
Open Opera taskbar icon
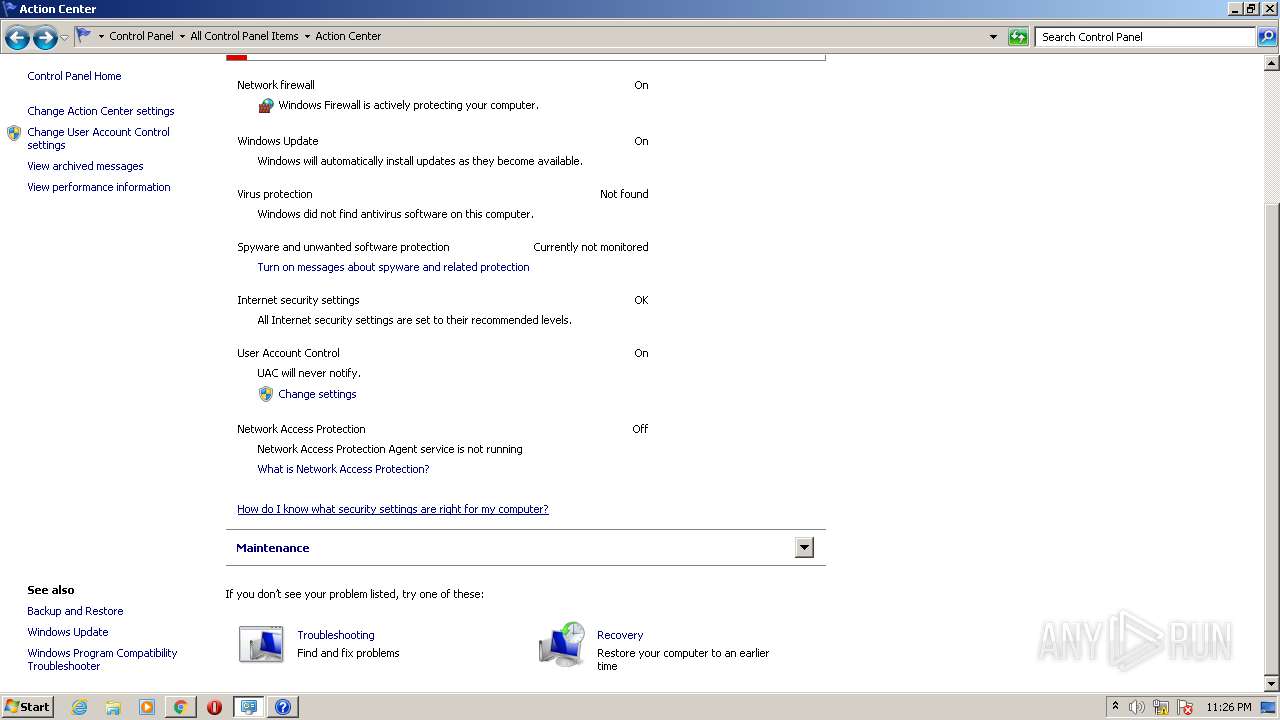214,707
